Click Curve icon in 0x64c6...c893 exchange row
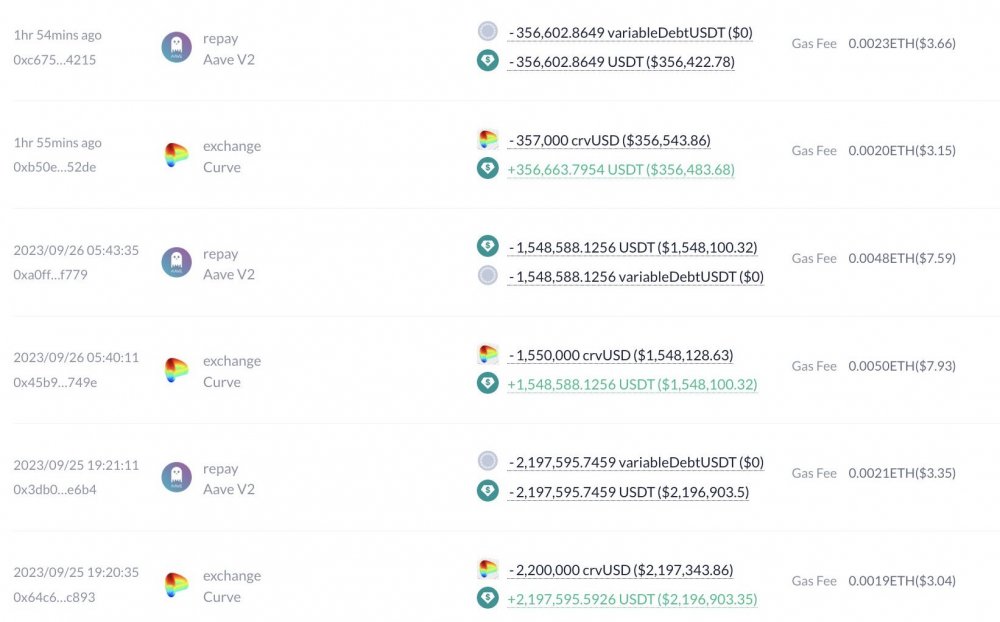Screen dimensions: 1000x622 (x=177, y=585)
